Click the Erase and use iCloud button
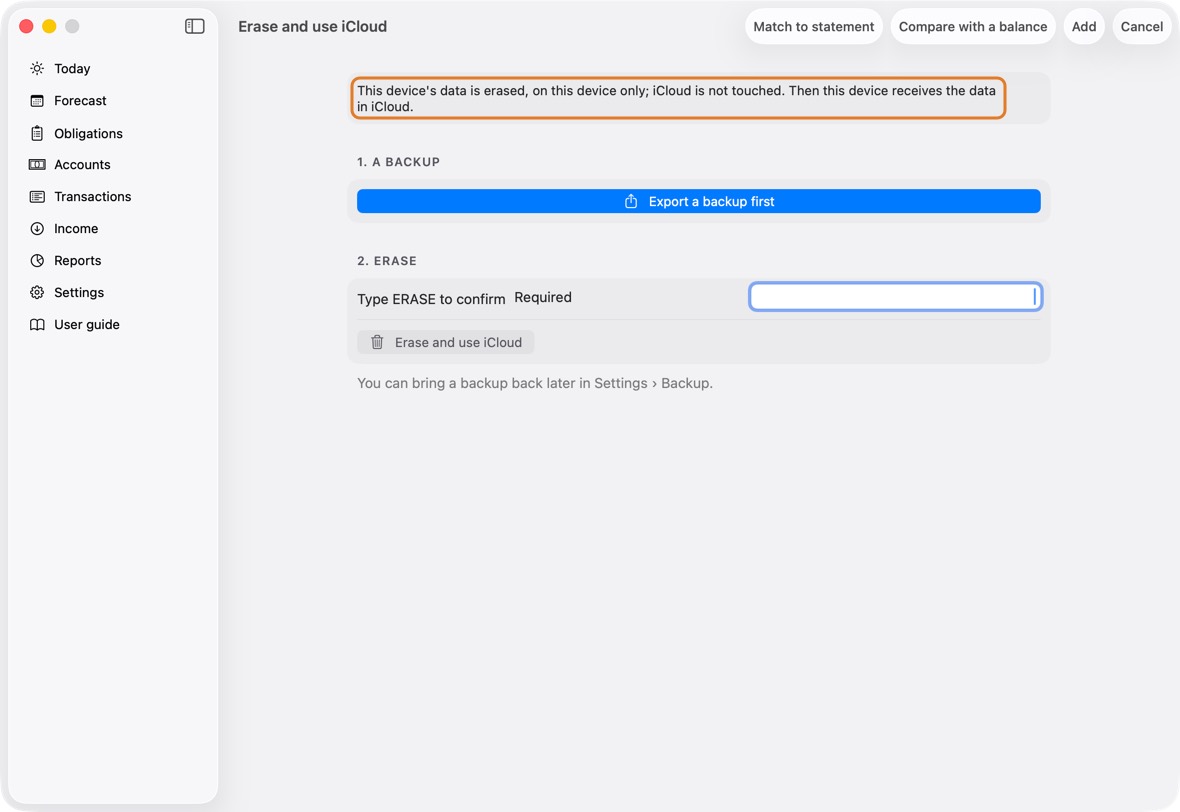This screenshot has height=812, width=1180. [446, 342]
